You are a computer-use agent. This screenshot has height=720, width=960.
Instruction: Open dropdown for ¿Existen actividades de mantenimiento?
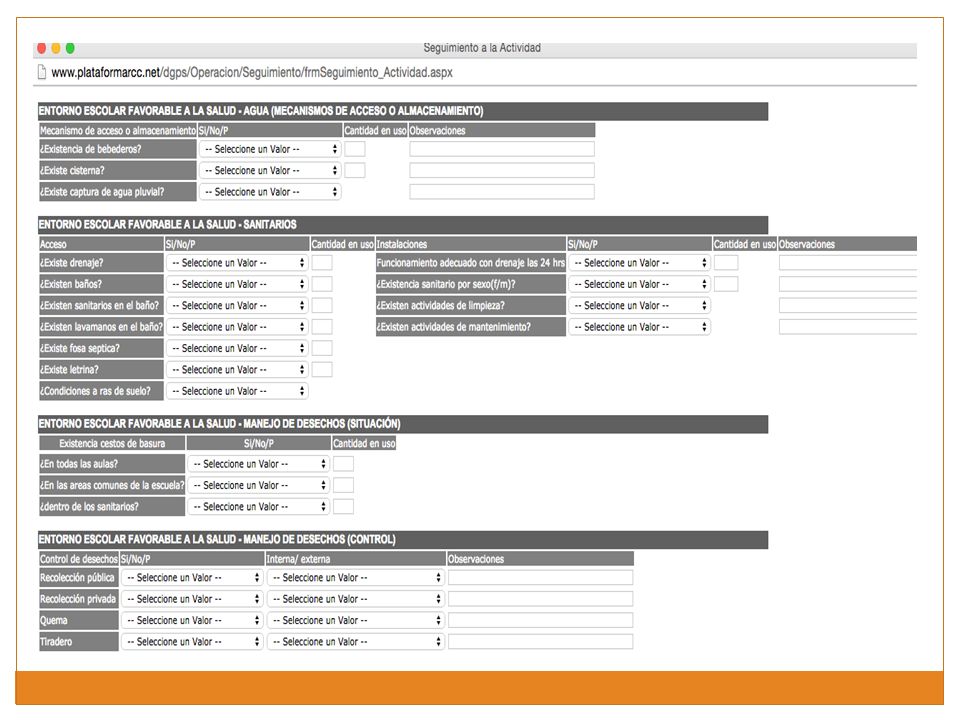pos(639,327)
